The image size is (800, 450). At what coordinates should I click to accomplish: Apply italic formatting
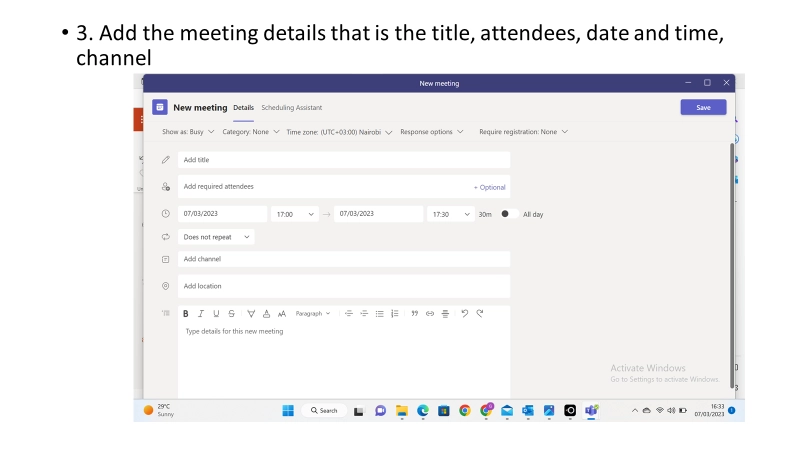pyautogui.click(x=201, y=314)
